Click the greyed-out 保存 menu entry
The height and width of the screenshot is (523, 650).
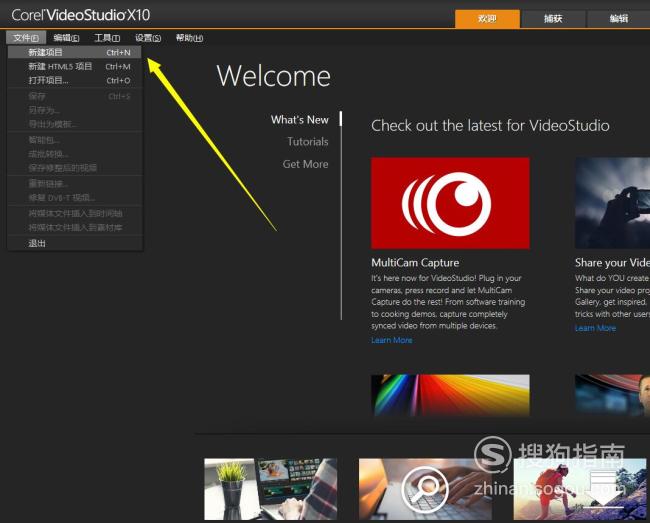(x=75, y=96)
